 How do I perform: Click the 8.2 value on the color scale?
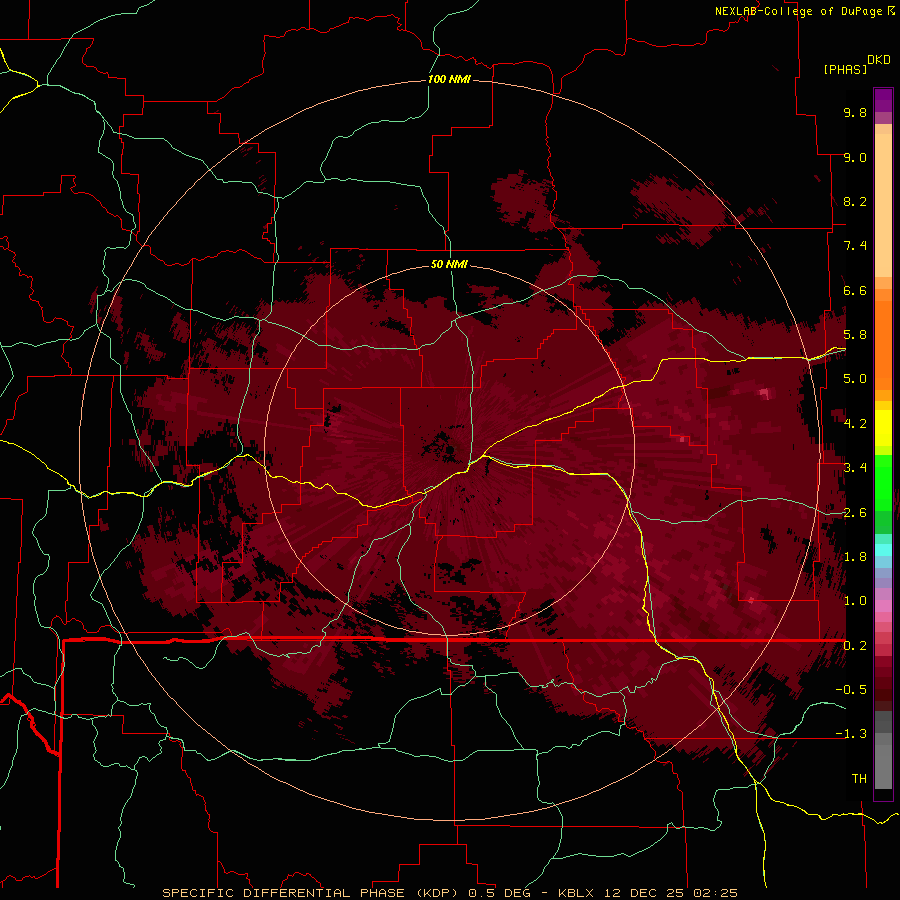855,201
